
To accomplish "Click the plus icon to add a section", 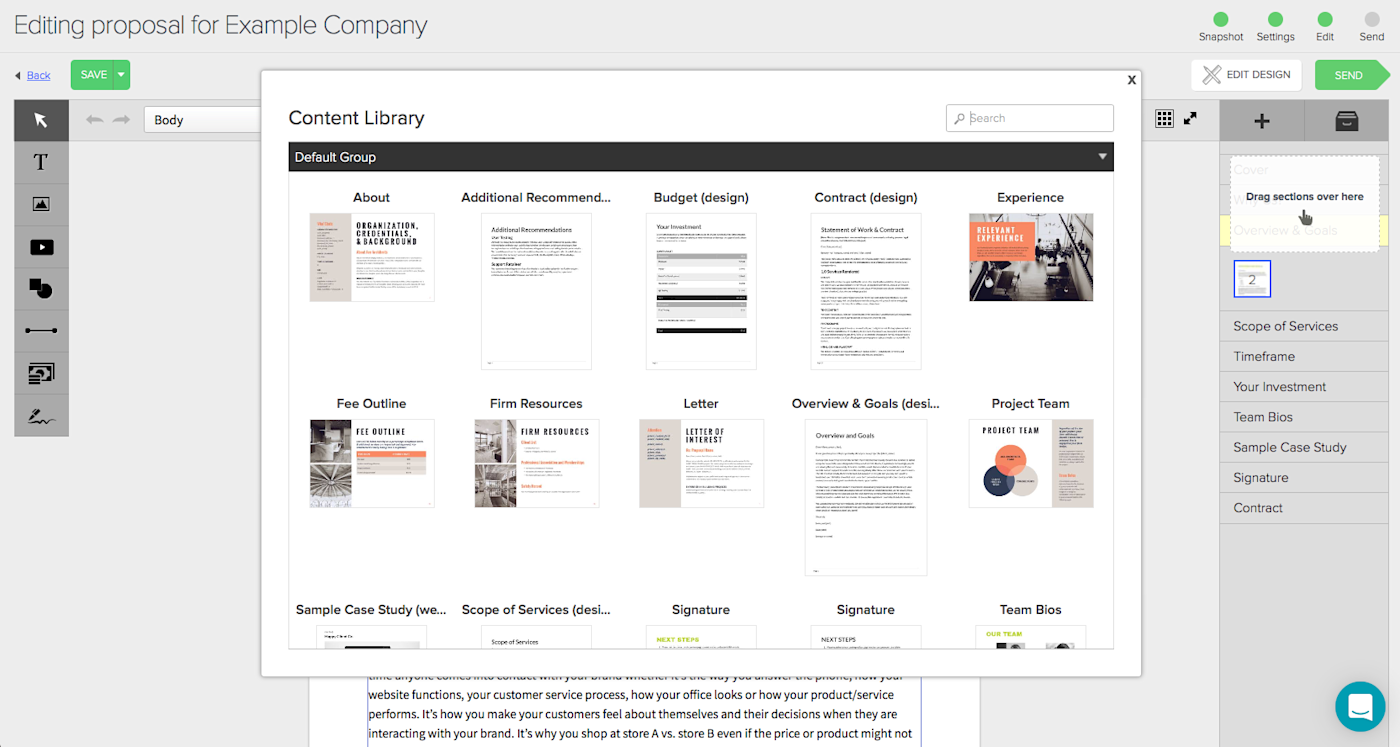I will click(1261, 120).
